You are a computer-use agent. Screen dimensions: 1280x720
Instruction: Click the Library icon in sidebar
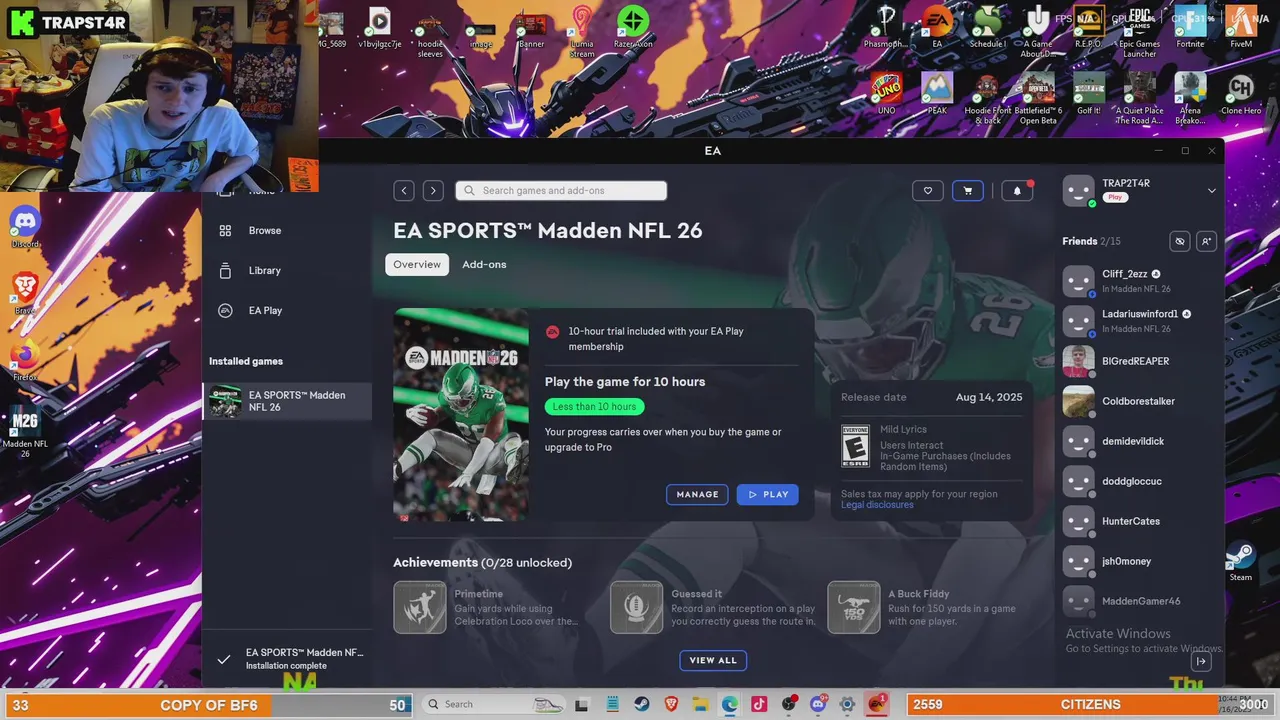[x=225, y=271]
